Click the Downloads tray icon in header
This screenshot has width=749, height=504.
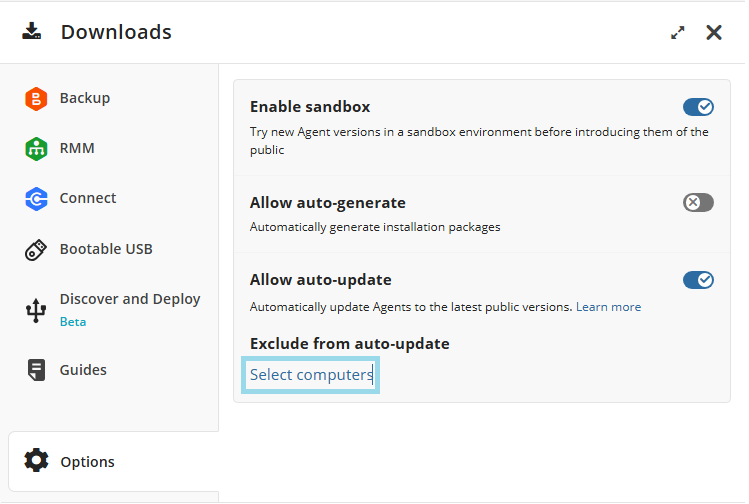32,32
